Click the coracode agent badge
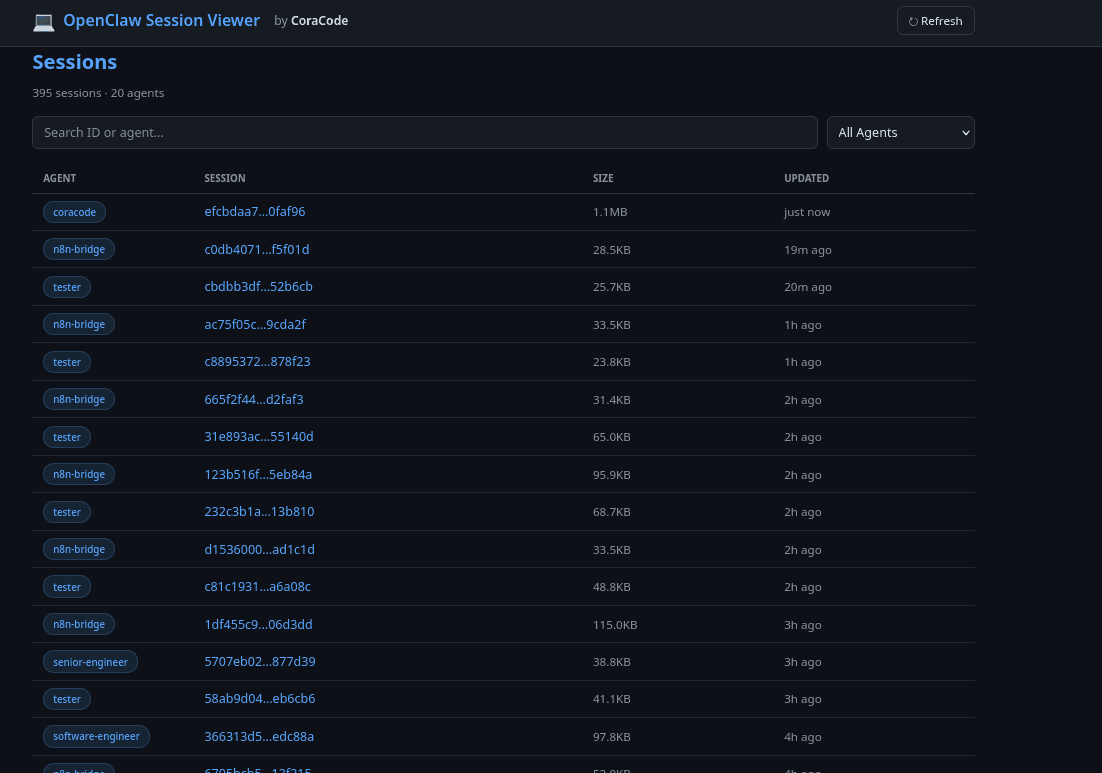 pyautogui.click(x=74, y=212)
